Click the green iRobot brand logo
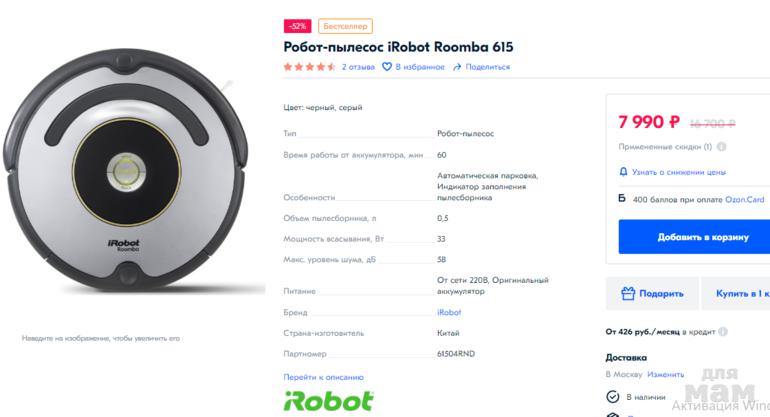 329,401
